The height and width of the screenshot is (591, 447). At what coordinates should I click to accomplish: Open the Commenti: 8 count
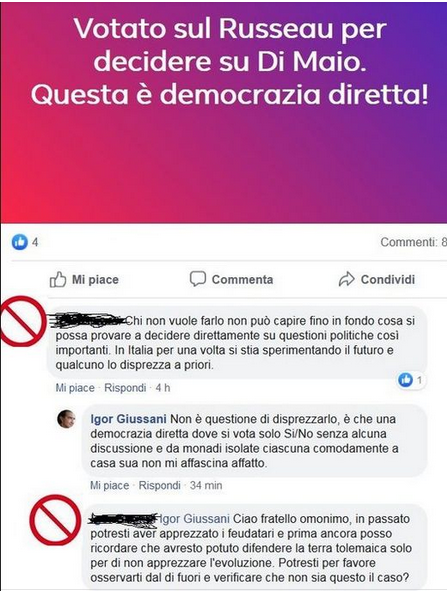(x=413, y=242)
